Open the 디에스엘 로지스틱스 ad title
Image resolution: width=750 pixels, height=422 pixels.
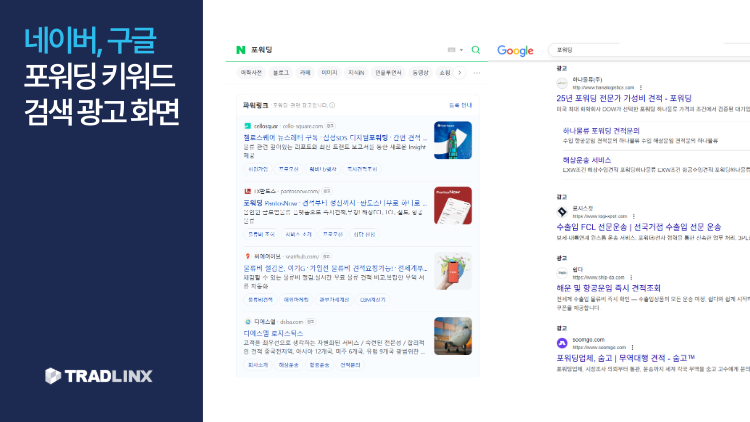(273, 333)
